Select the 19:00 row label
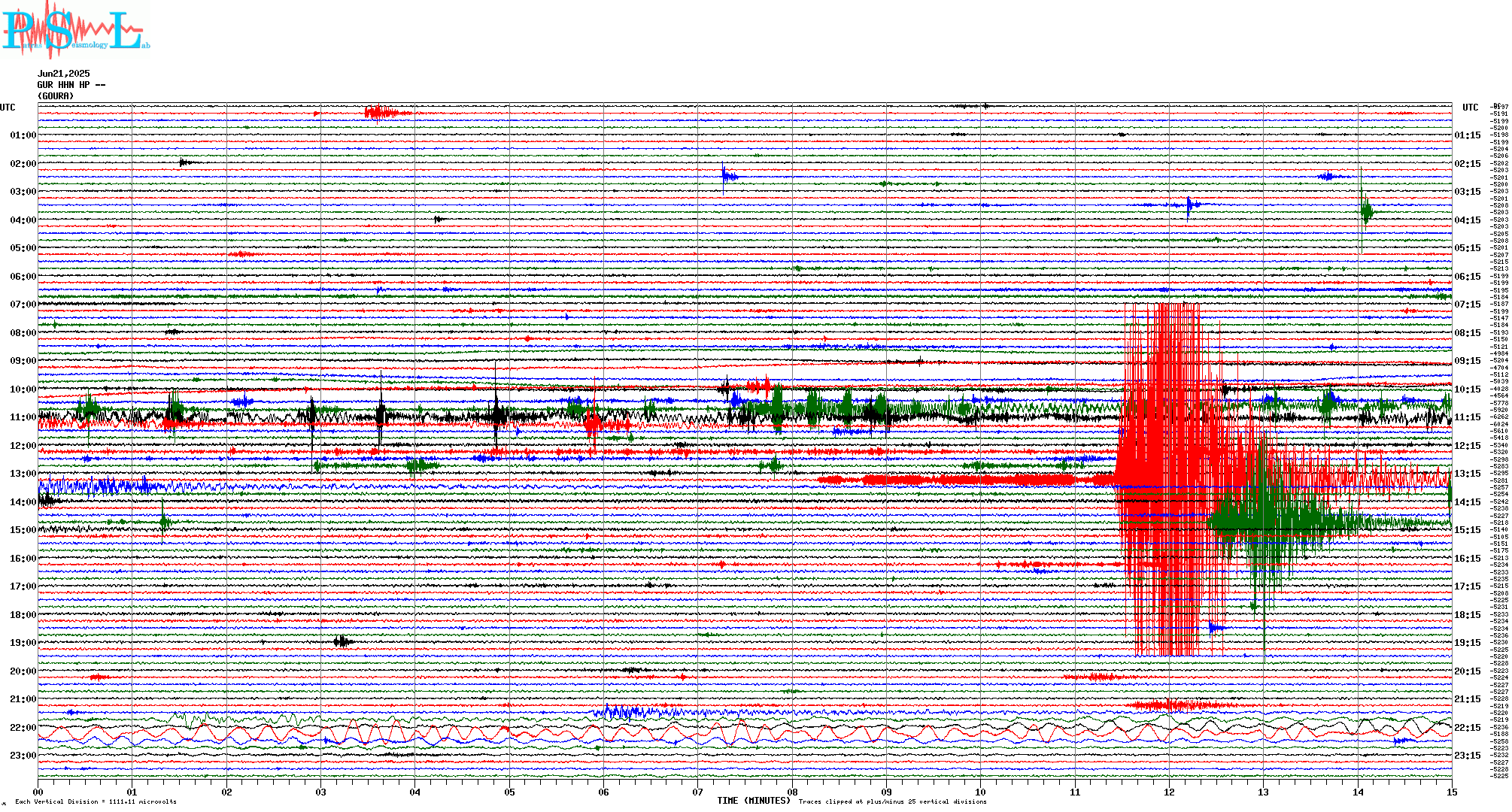Image resolution: width=1512 pixels, height=812 pixels. coord(23,643)
